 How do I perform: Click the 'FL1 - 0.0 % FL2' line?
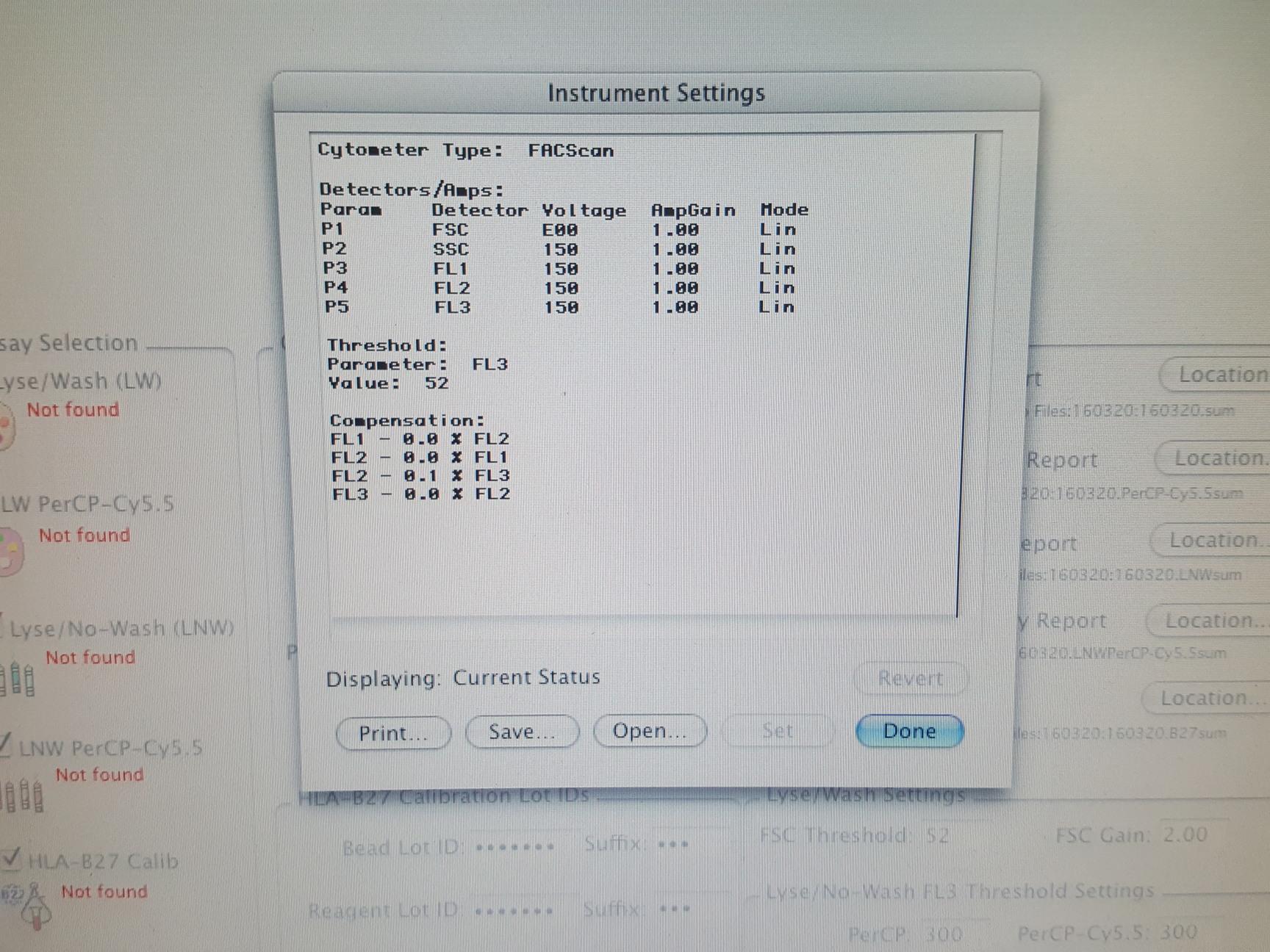point(420,439)
